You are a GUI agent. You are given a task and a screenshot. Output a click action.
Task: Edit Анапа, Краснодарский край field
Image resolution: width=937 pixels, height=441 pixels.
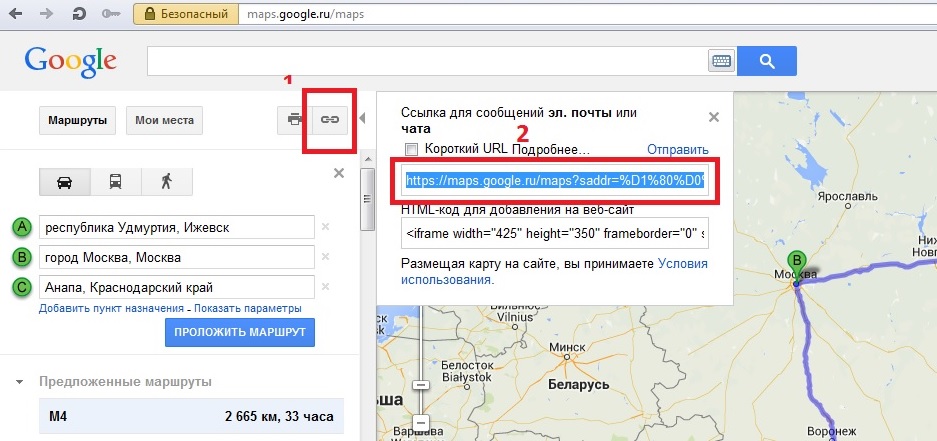tap(177, 287)
